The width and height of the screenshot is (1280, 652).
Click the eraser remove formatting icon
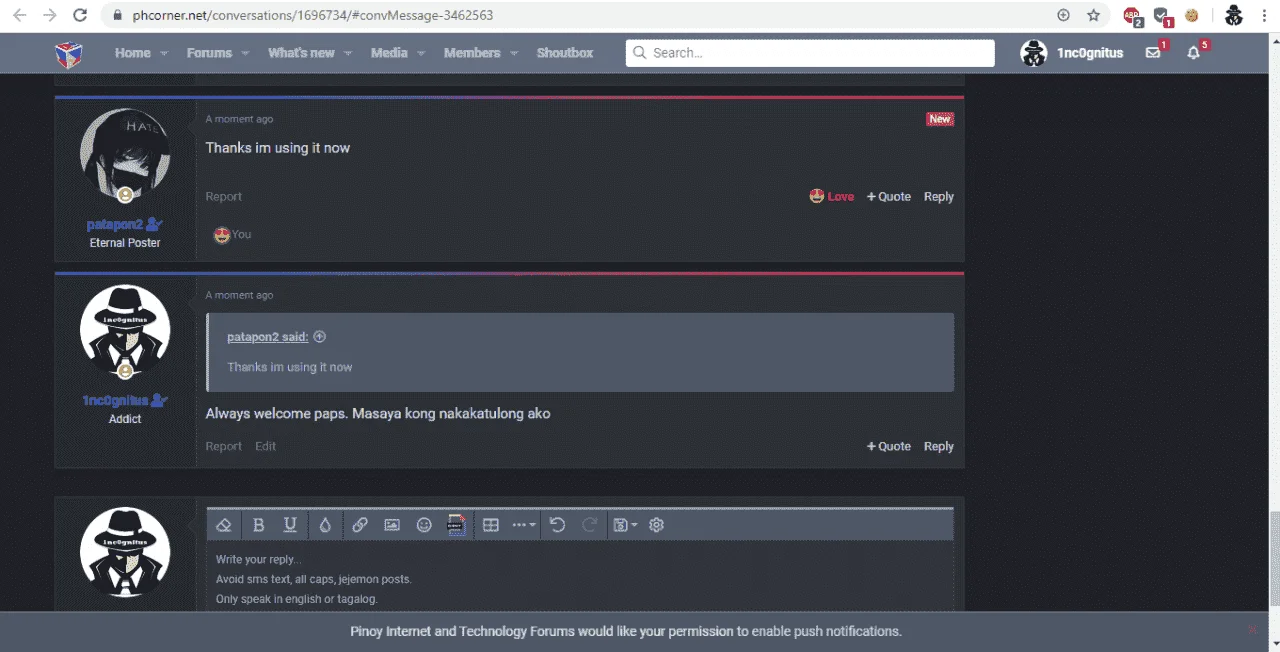point(224,525)
